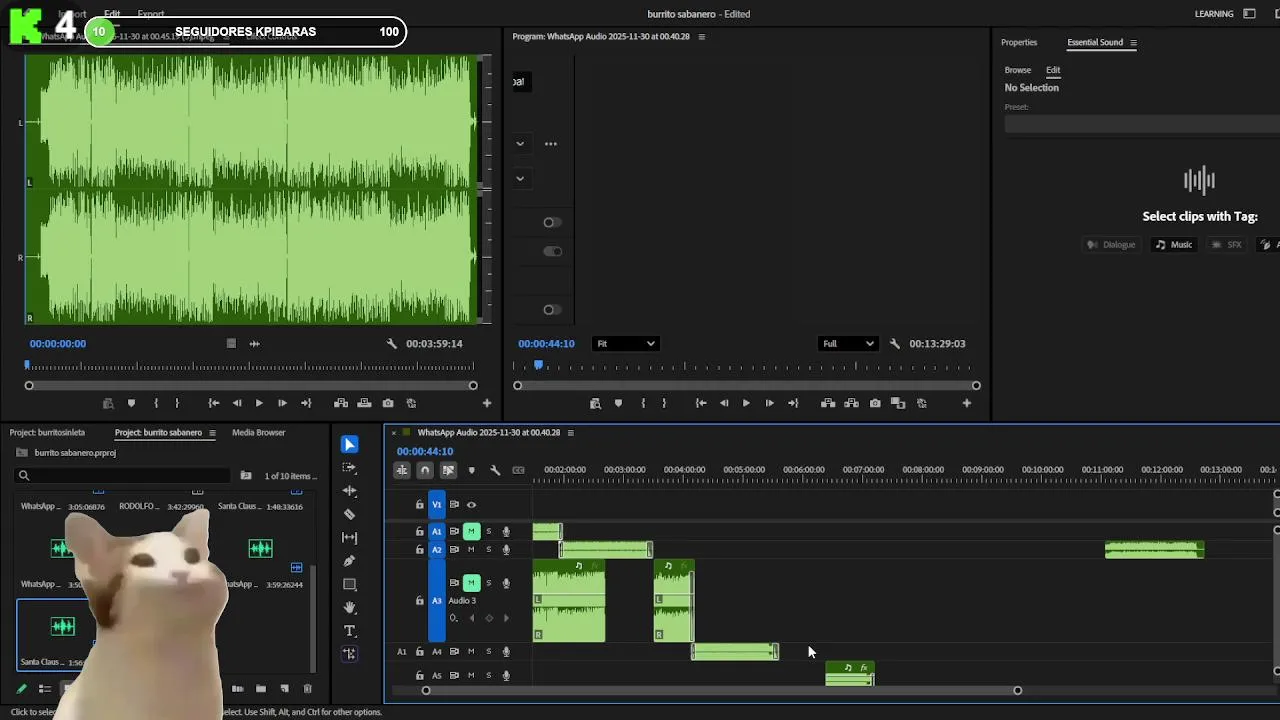Click the Source monitor playhead marker
1280x720 pixels.
click(28, 365)
